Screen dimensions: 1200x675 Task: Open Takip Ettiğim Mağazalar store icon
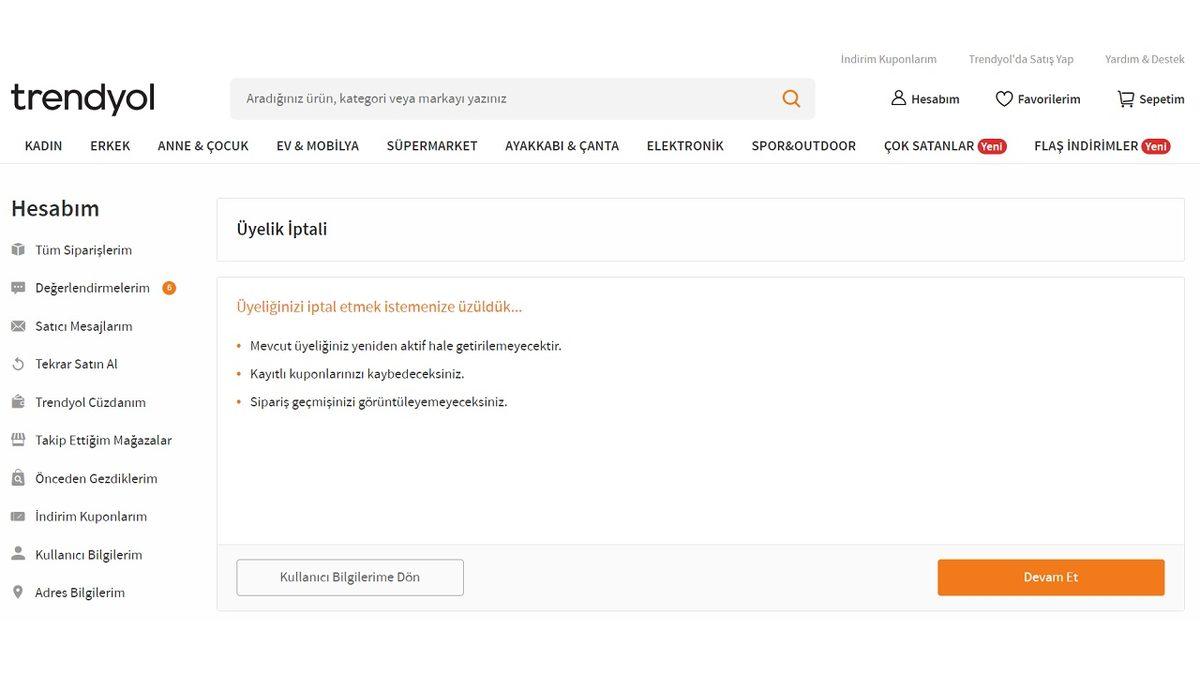(17, 438)
